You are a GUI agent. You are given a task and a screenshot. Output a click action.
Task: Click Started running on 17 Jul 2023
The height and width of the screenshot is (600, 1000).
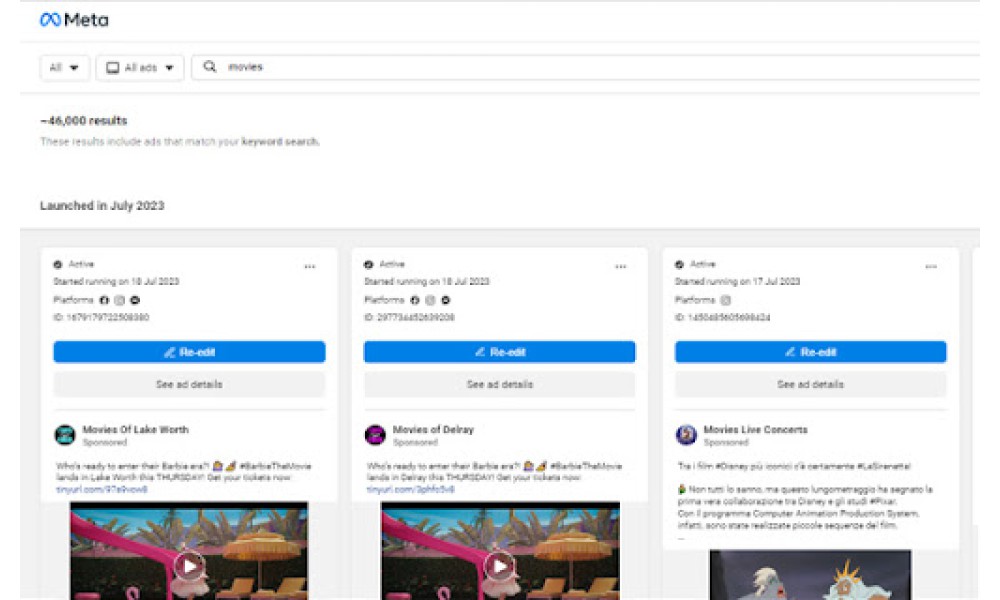pyautogui.click(x=737, y=281)
